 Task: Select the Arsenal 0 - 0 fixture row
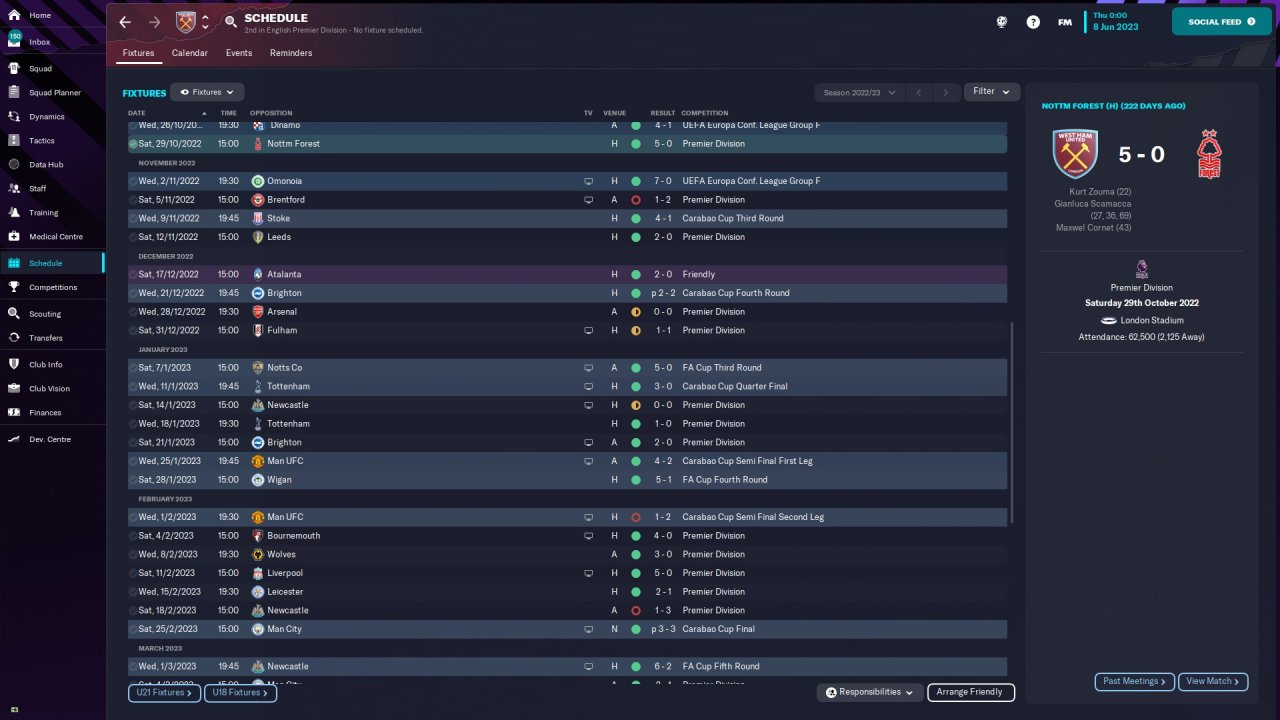[567, 312]
